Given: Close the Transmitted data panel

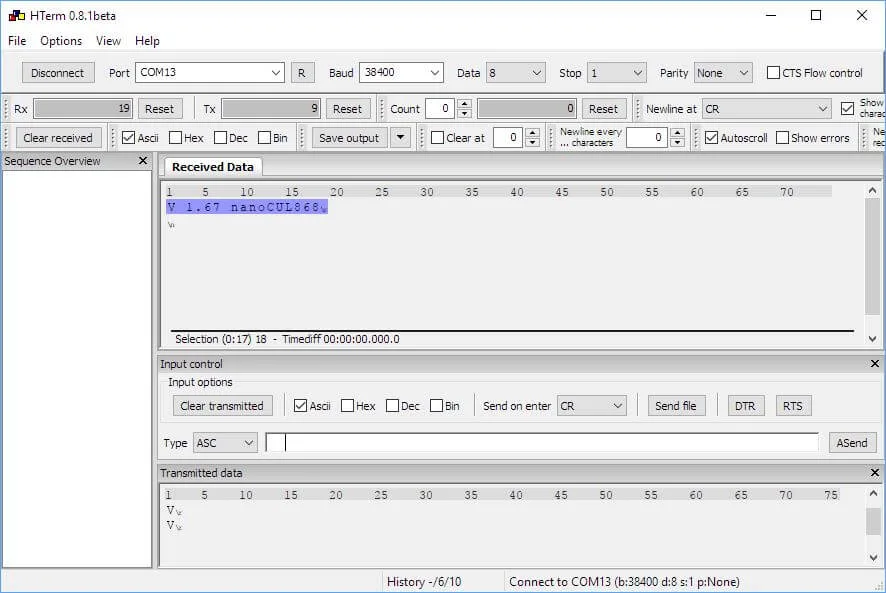Looking at the screenshot, I should point(875,472).
